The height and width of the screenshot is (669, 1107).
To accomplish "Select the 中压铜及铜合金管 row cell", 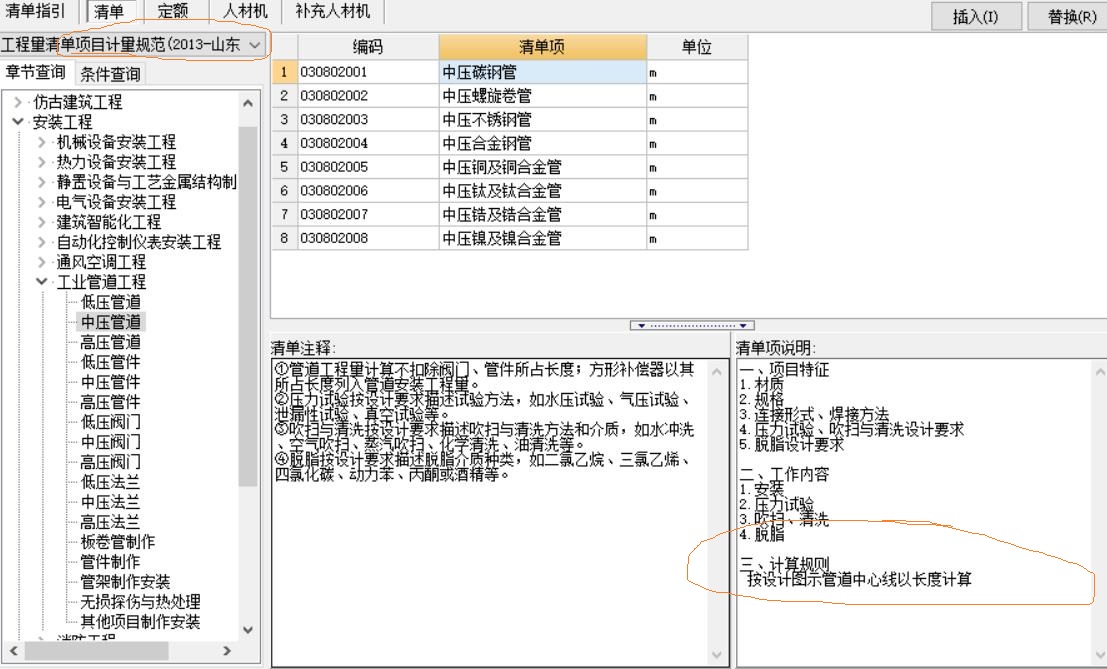I will pyautogui.click(x=542, y=167).
